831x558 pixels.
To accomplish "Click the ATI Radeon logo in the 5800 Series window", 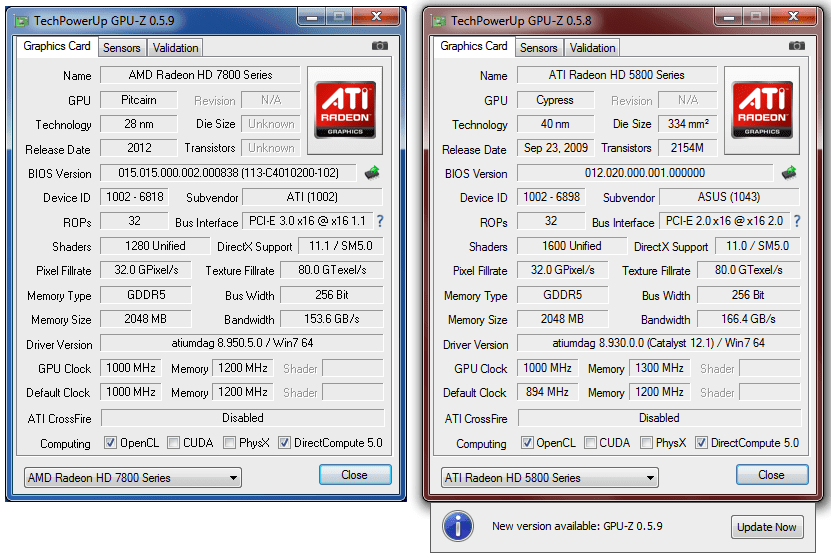I will pyautogui.click(x=762, y=110).
